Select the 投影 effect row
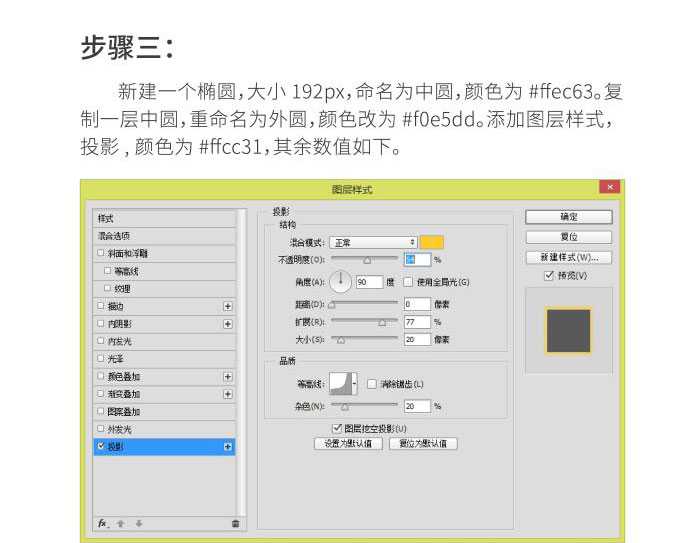Viewport: 690px width, 543px height. click(x=165, y=447)
